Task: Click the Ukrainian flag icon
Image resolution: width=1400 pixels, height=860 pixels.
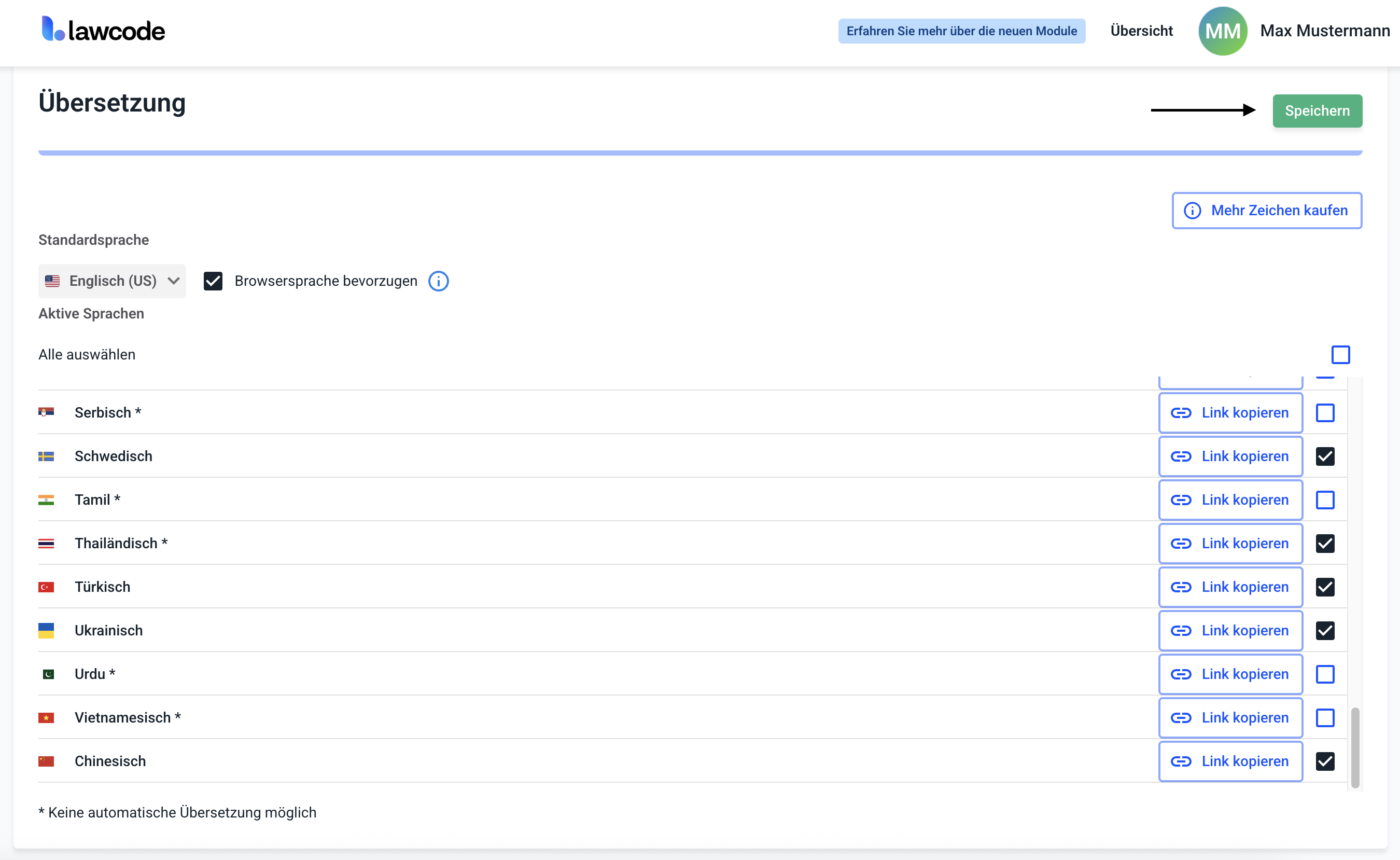Action: [46, 630]
